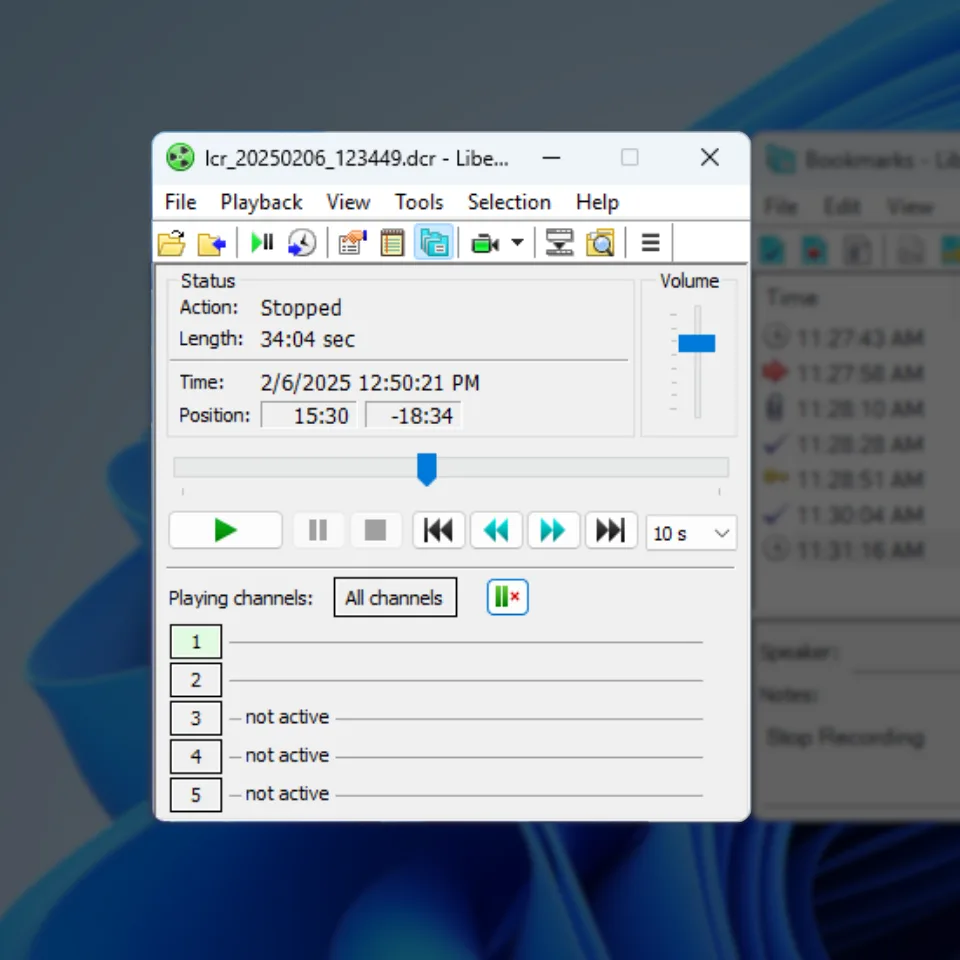Click the Pause button
The image size is (960, 960).
click(318, 530)
